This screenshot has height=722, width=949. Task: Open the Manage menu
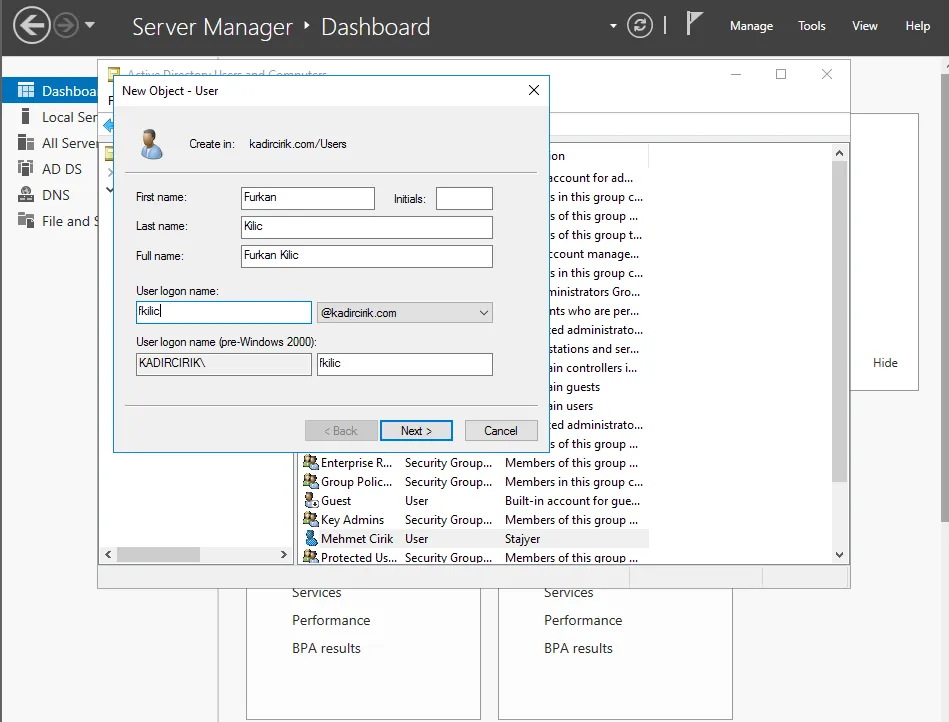tap(751, 26)
